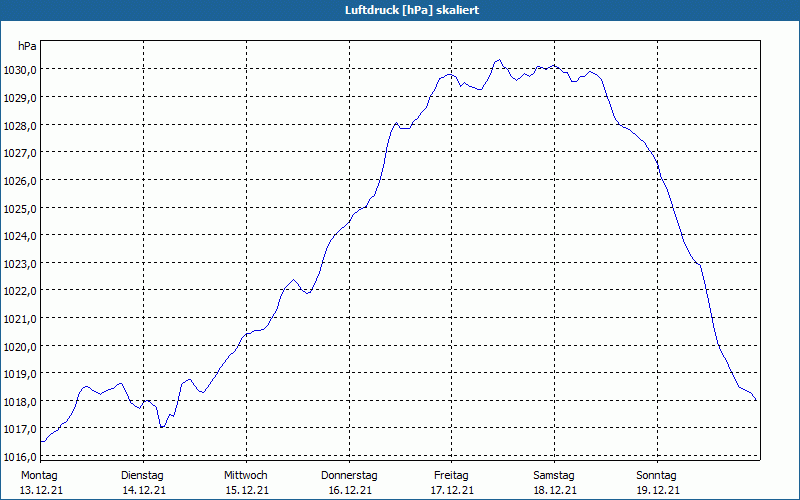Select the 1029,0 pressure axis label
The height and width of the screenshot is (500, 800).
[x=20, y=97]
